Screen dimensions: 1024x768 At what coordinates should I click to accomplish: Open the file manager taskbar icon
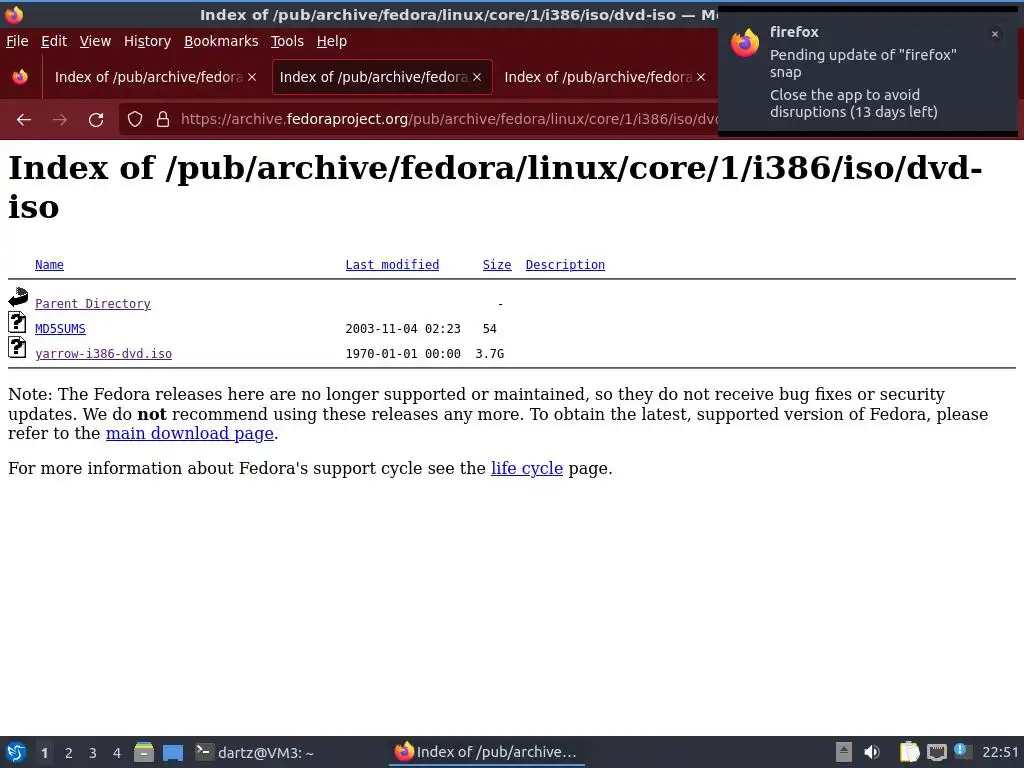tap(144, 753)
